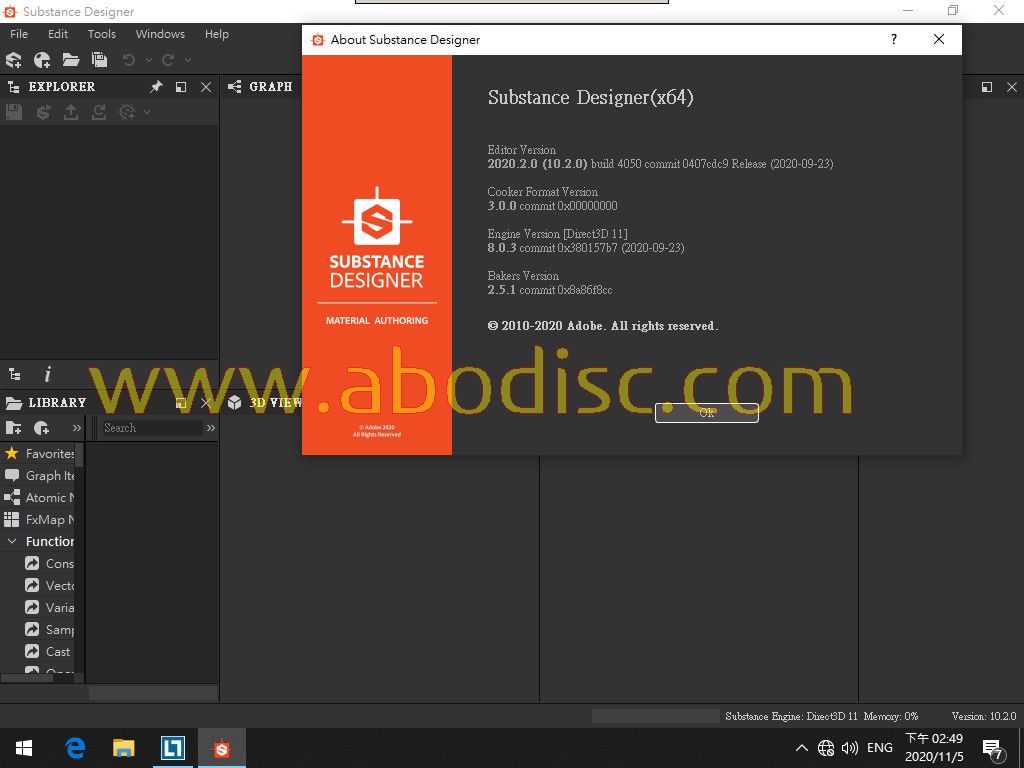1024x768 pixels.
Task: Float the right-side panel with undock icon
Action: pos(987,87)
